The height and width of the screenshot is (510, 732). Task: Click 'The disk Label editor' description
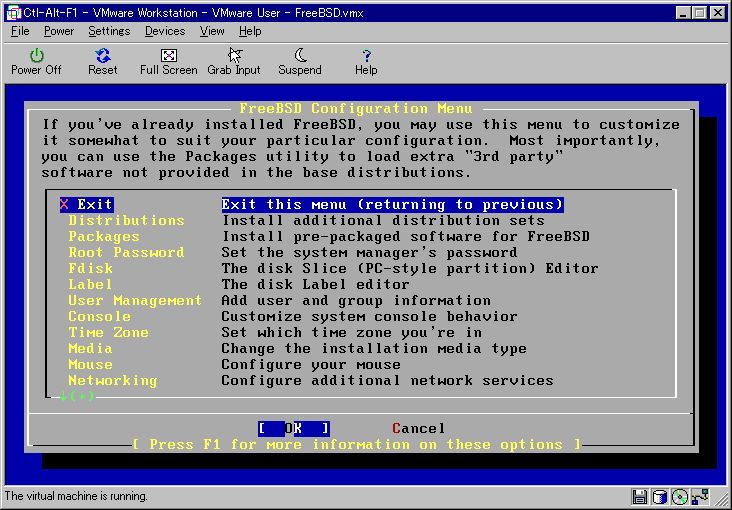coord(315,284)
